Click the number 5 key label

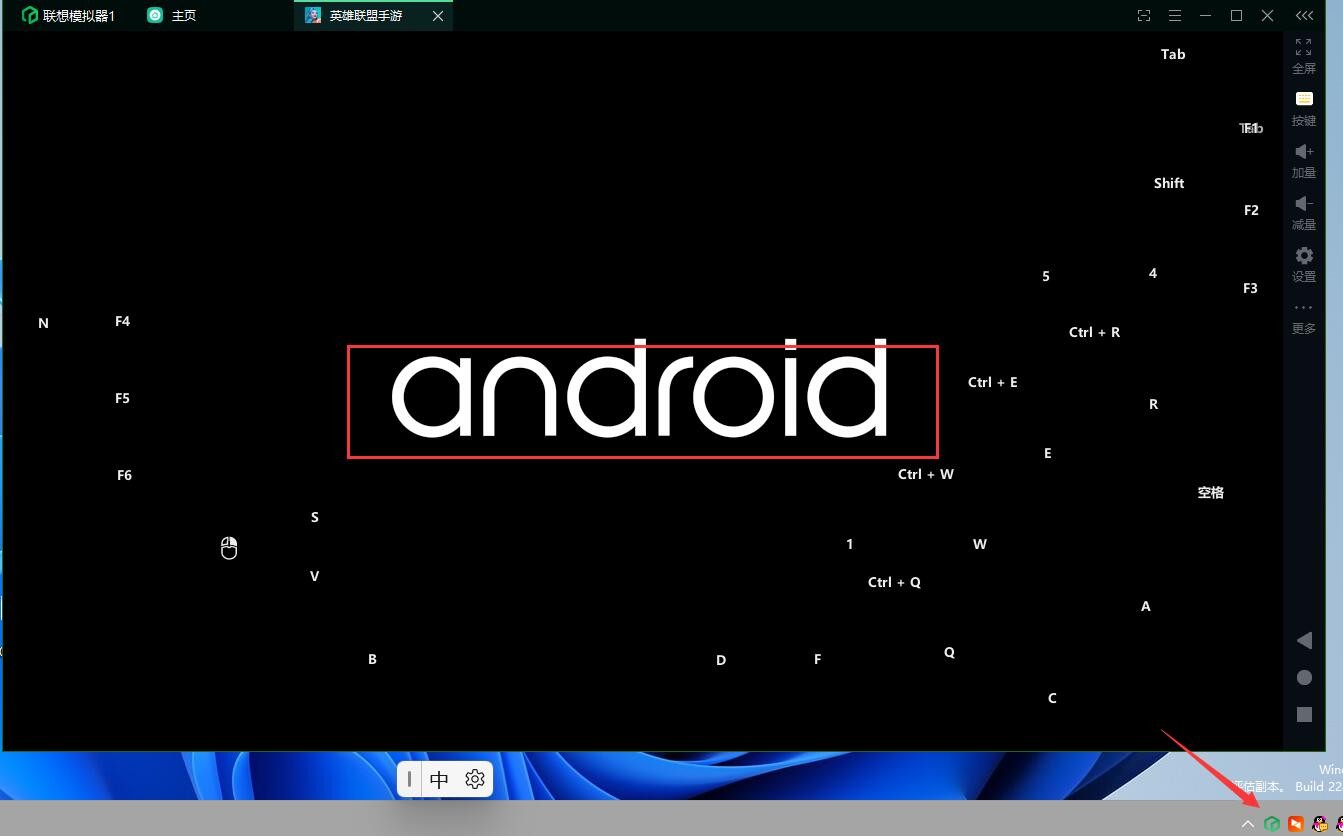coord(1046,276)
